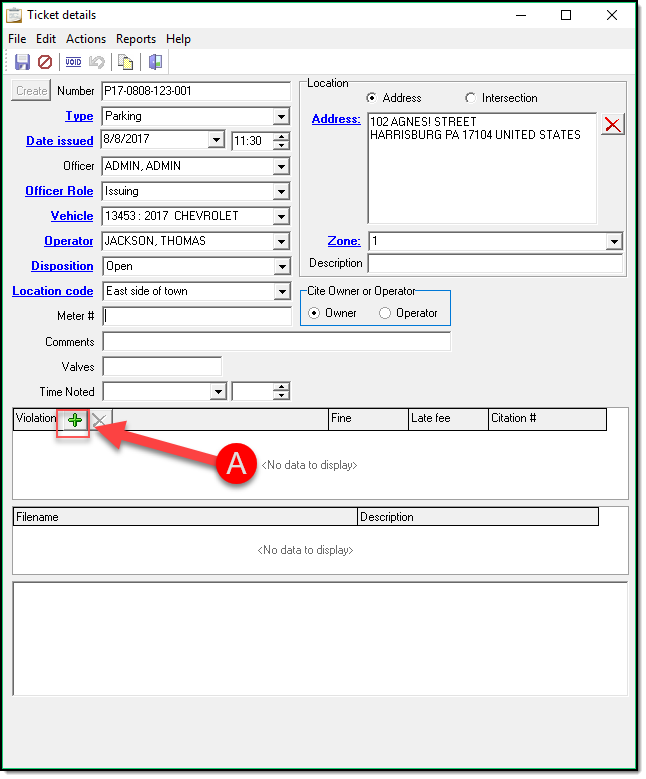Click the Copy documents toolbar icon
The image size is (646, 779).
126,62
